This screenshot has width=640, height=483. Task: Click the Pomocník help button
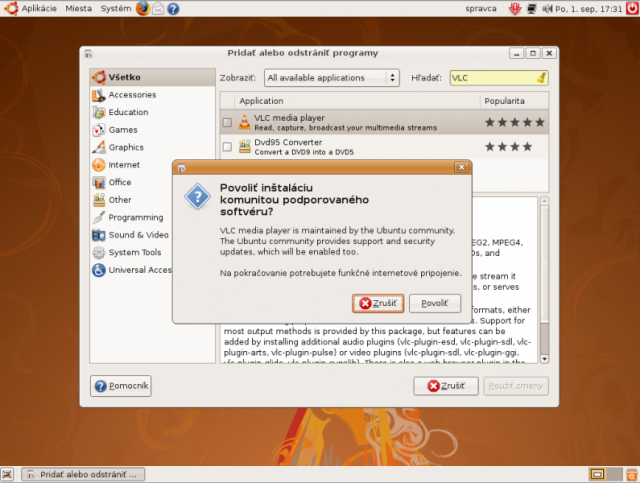coord(121,386)
